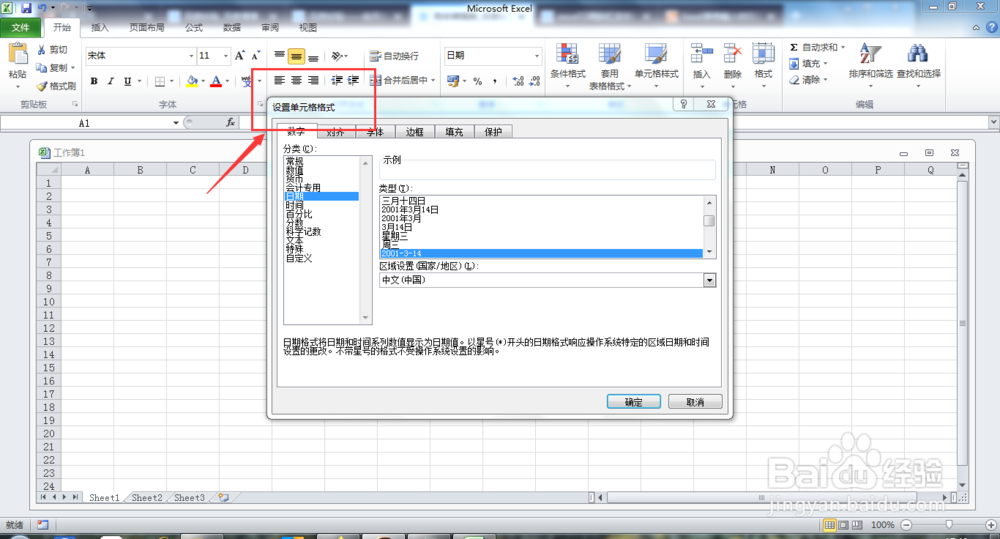This screenshot has height=539, width=1000.
Task: Open the Clear (清除) dropdown
Action: (x=808, y=80)
